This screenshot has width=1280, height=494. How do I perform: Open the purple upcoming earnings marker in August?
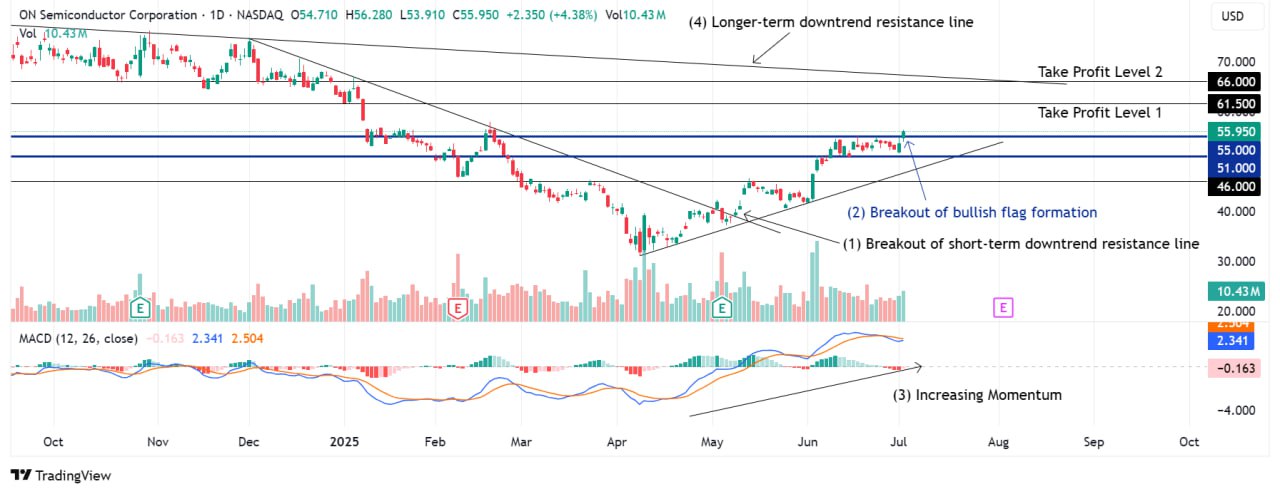[1003, 307]
